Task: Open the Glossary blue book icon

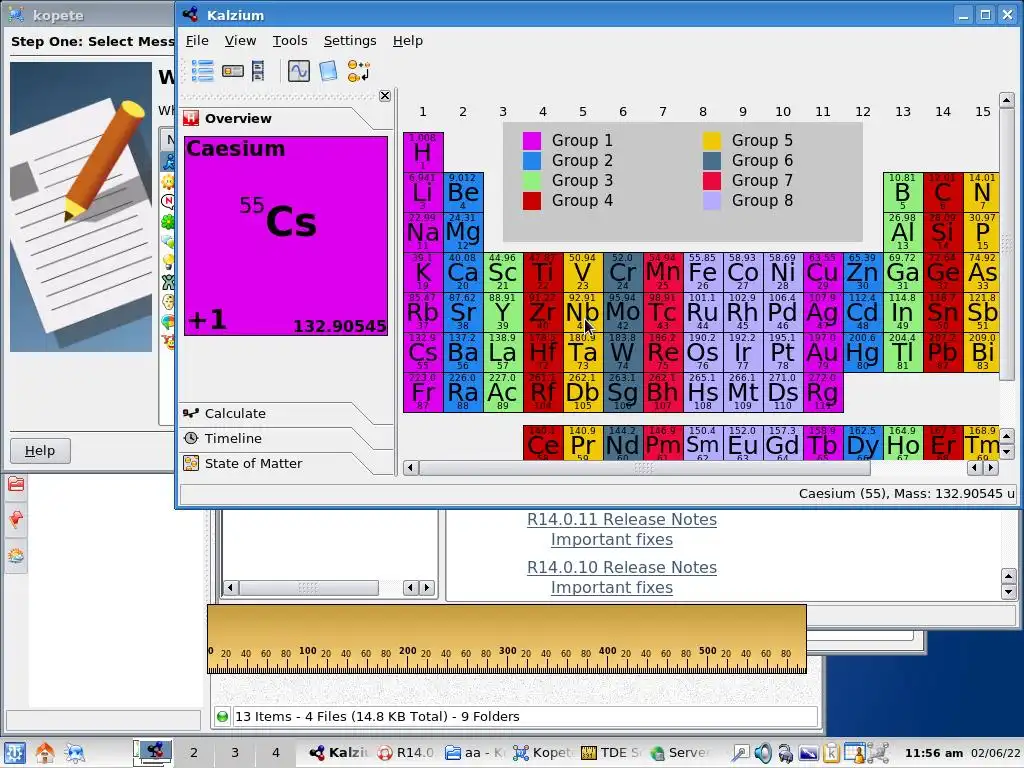Action: click(x=328, y=71)
